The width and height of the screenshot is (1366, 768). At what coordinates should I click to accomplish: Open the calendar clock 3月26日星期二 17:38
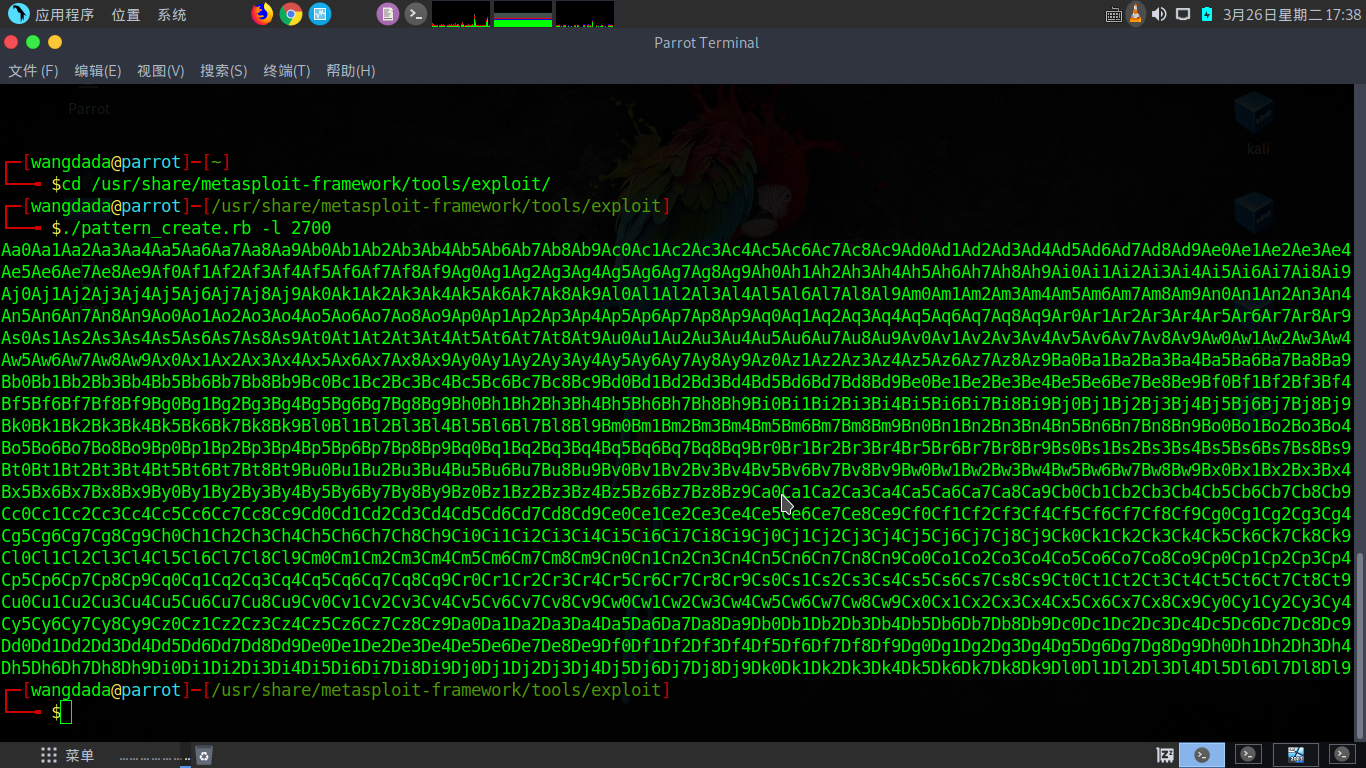coord(1291,14)
